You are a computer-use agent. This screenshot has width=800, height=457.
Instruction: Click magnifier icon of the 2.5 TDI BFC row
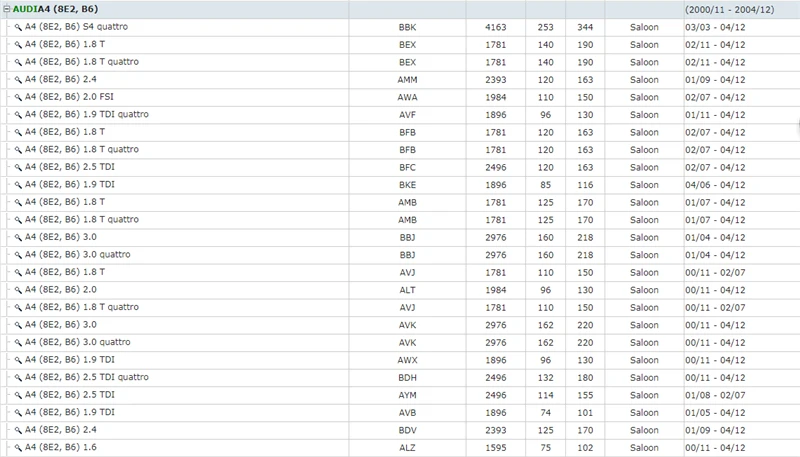pos(18,167)
